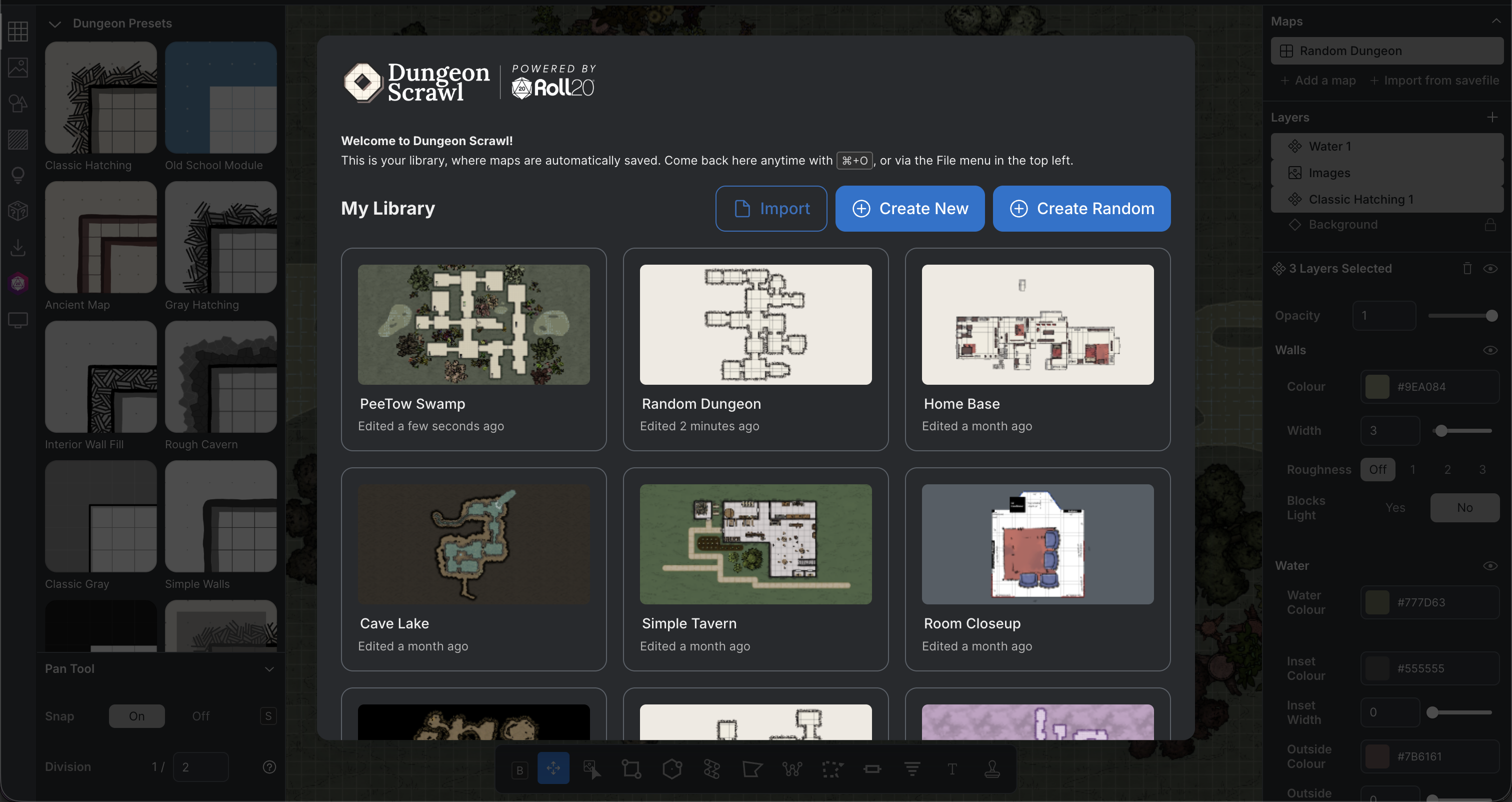Screen dimensions: 1512x802
Task: Add a new layer with plus icon
Action: tap(1492, 118)
